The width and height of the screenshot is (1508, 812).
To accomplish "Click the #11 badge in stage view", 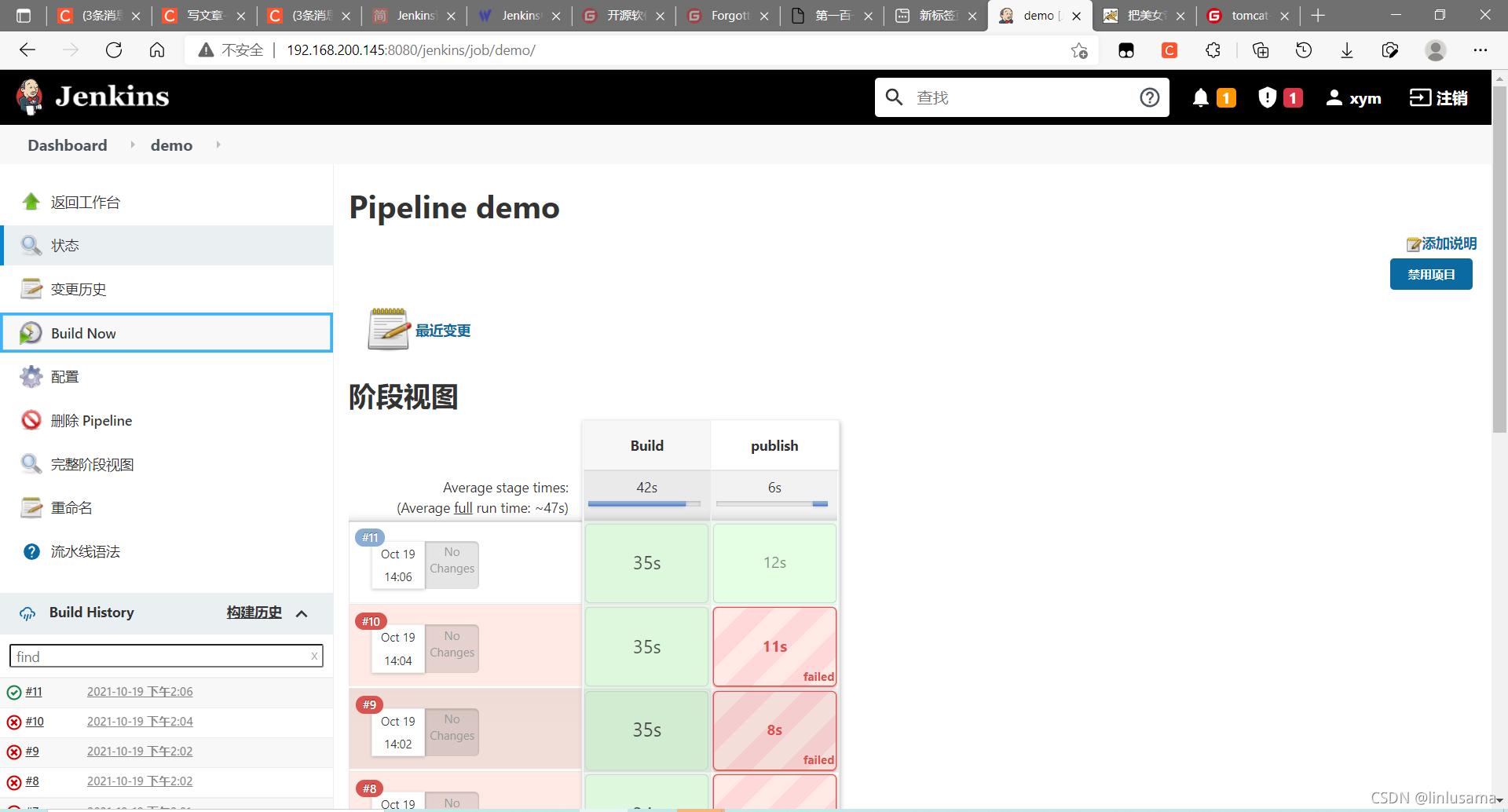I will 370,538.
